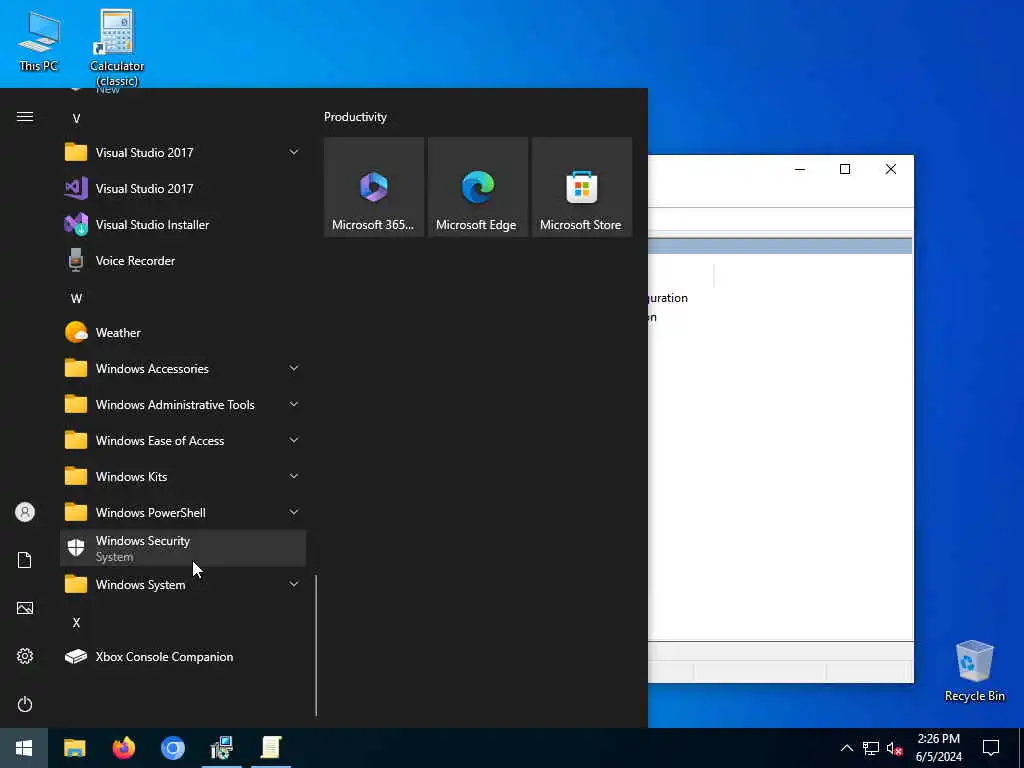Open the Microsoft 365 tile
The width and height of the screenshot is (1024, 768).
click(x=374, y=187)
